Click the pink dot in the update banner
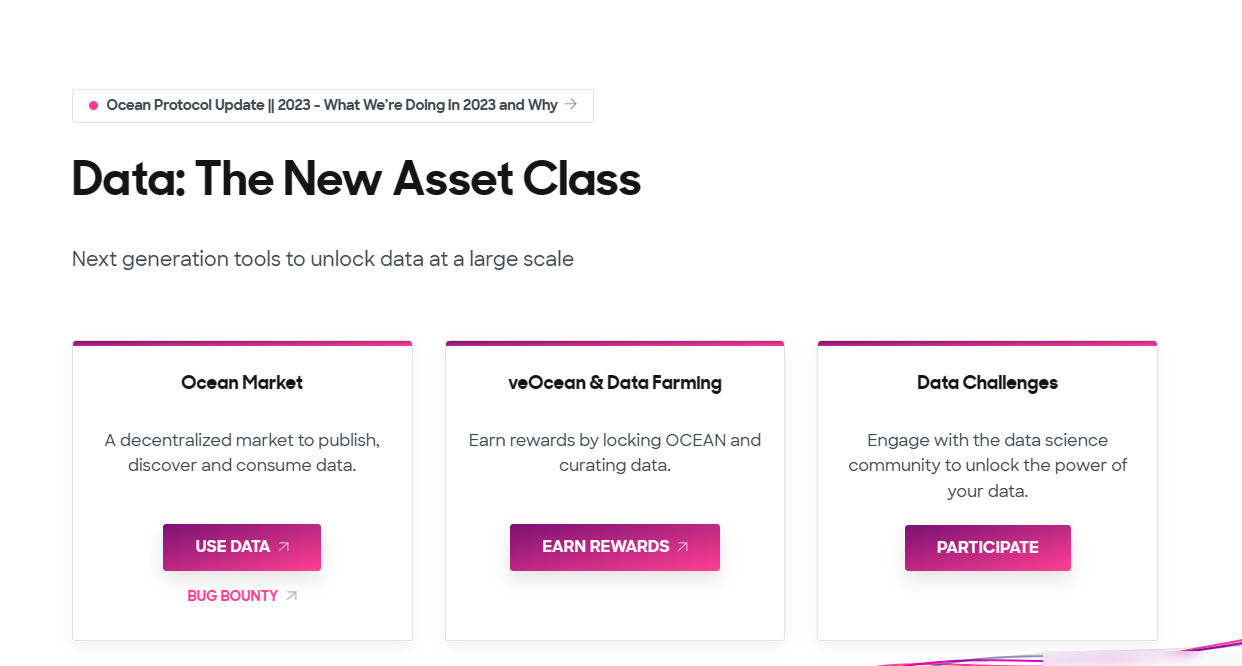This screenshot has width=1242, height=666. (93, 105)
